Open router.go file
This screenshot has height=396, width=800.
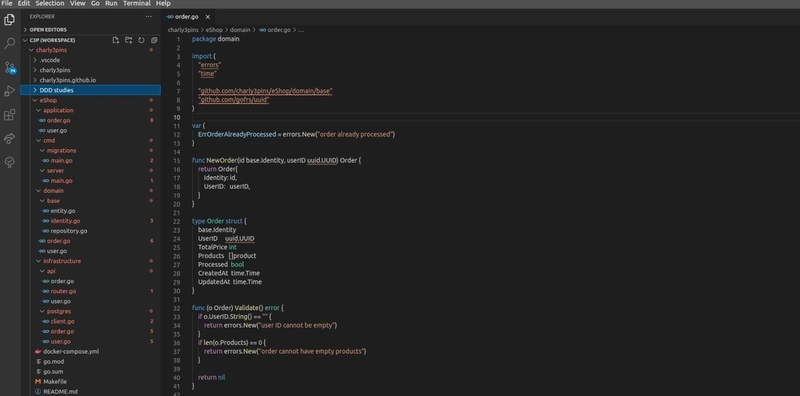(x=90, y=291)
